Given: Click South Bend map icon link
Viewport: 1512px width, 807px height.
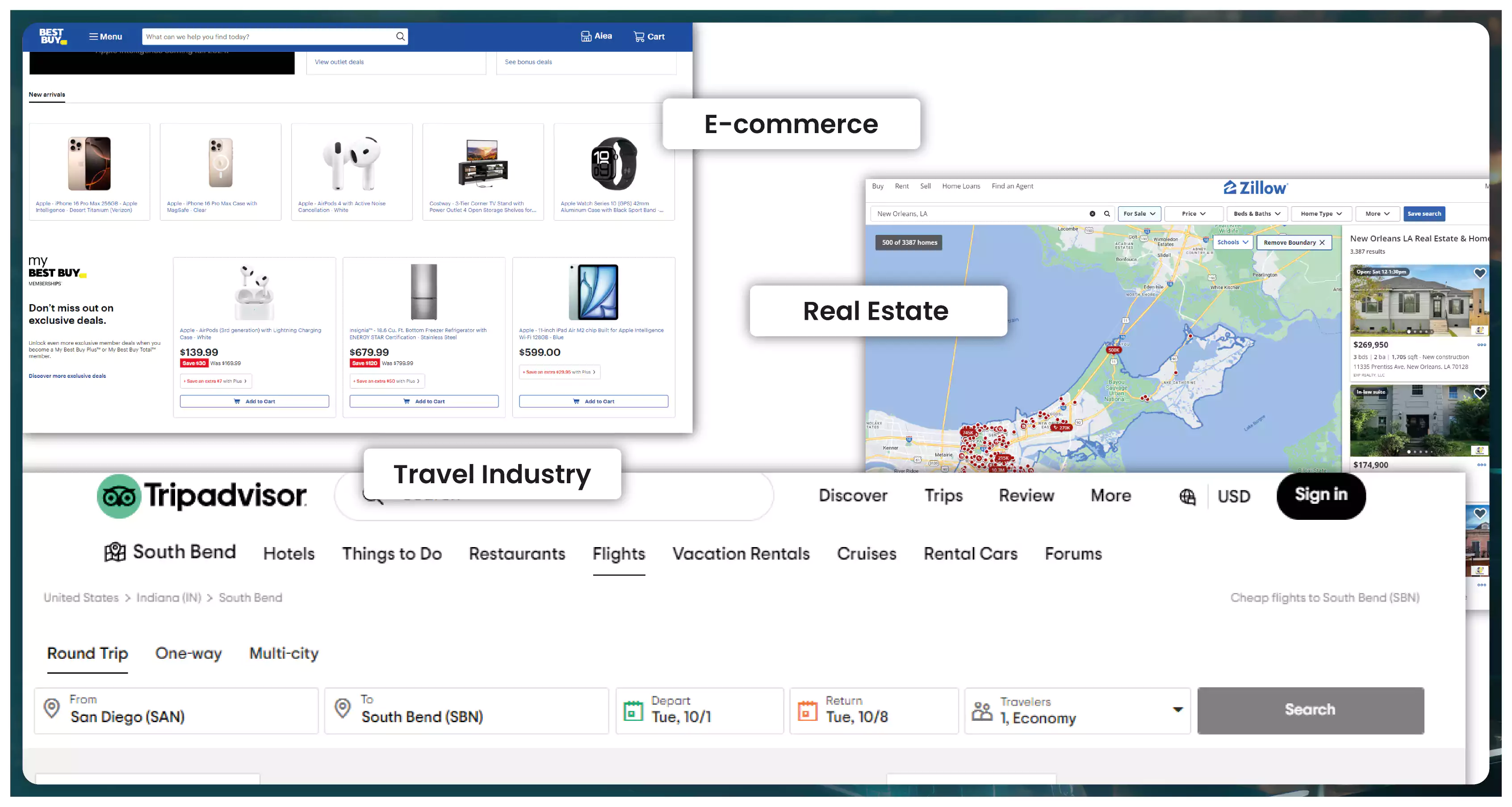Looking at the screenshot, I should point(170,552).
